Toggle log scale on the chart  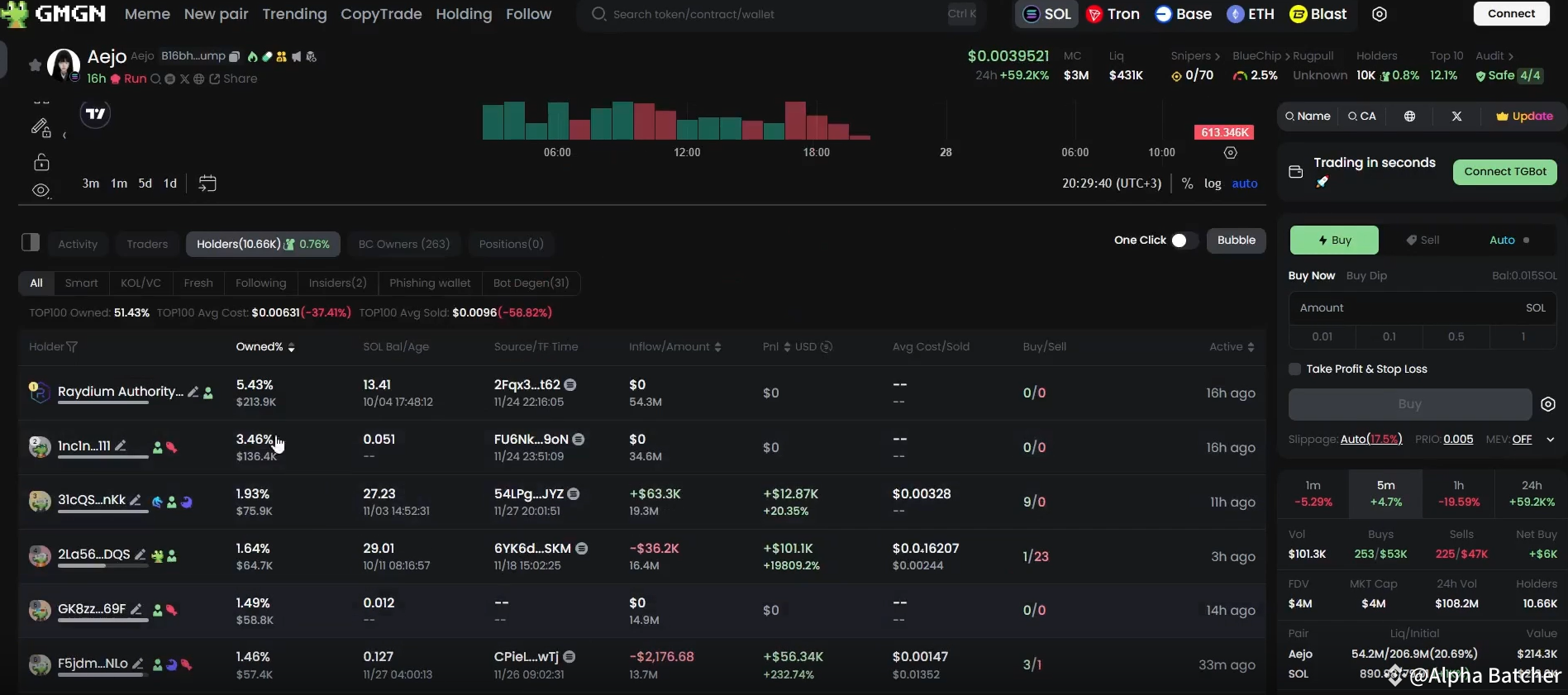click(x=1213, y=183)
